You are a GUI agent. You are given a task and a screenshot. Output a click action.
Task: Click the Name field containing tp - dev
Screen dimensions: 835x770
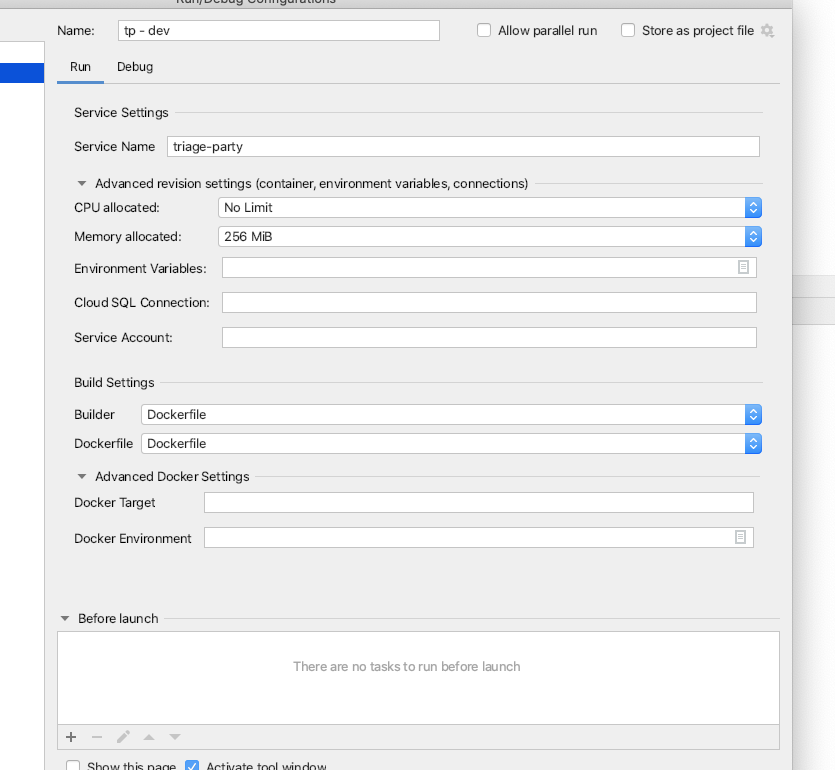pyautogui.click(x=279, y=30)
